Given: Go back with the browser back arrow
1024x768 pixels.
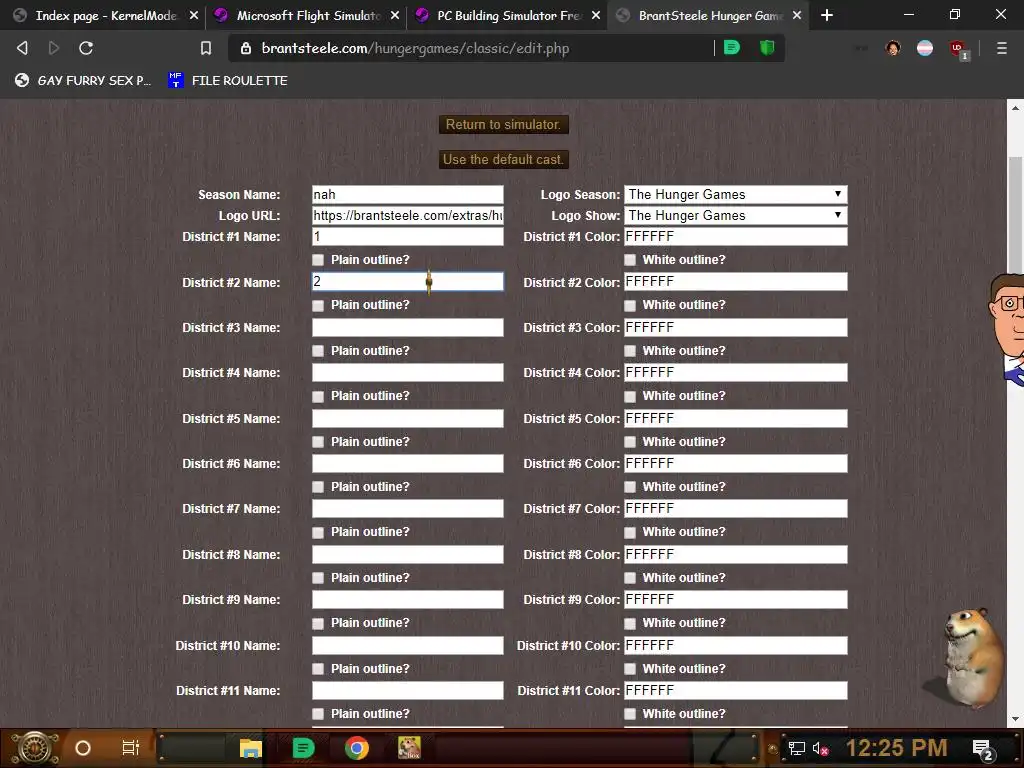Looking at the screenshot, I should coord(22,48).
